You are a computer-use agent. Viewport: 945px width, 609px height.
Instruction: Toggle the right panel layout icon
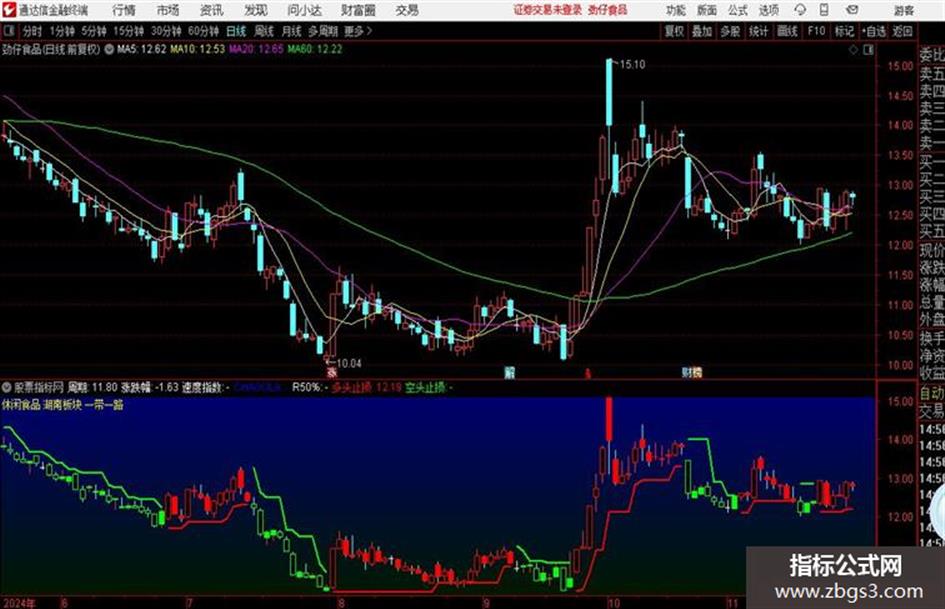point(868,50)
